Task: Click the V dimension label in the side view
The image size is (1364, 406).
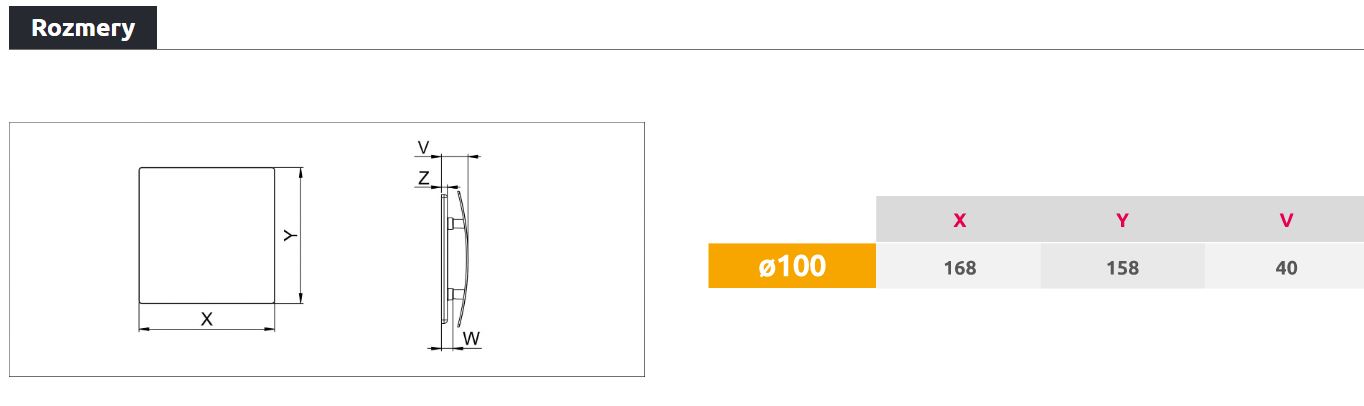Action: click(423, 148)
